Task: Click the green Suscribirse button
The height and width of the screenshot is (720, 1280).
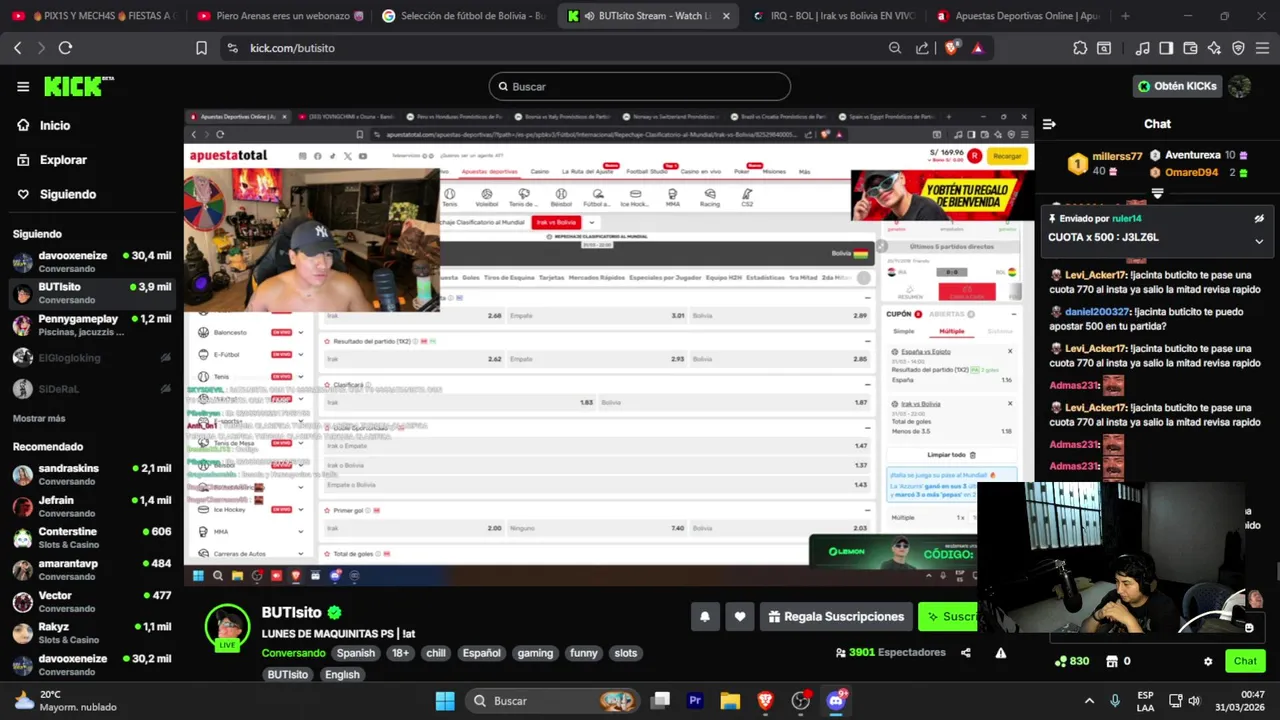Action: tap(948, 617)
